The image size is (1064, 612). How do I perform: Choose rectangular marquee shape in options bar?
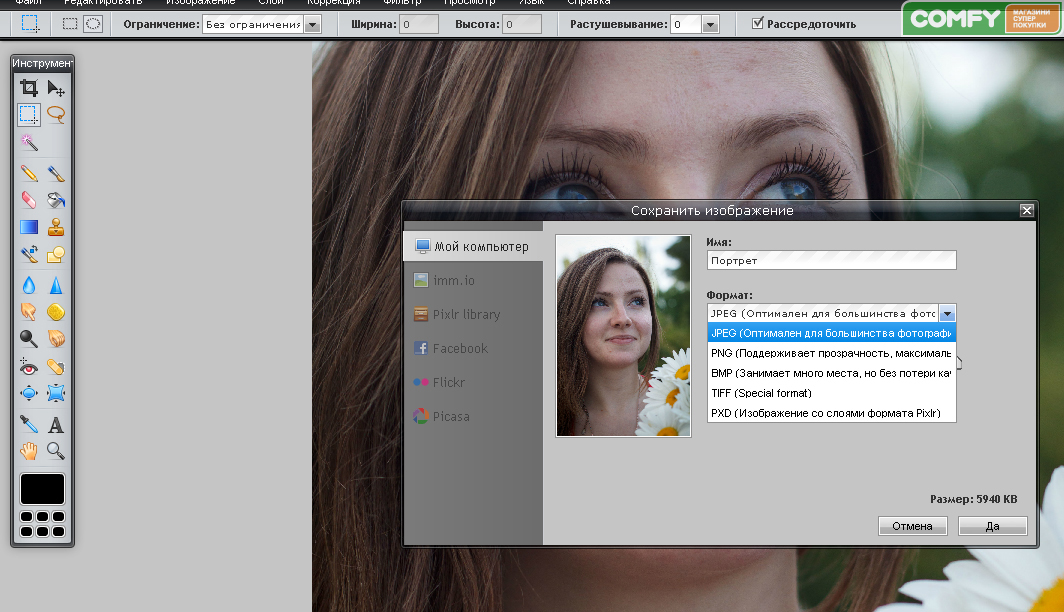70,24
